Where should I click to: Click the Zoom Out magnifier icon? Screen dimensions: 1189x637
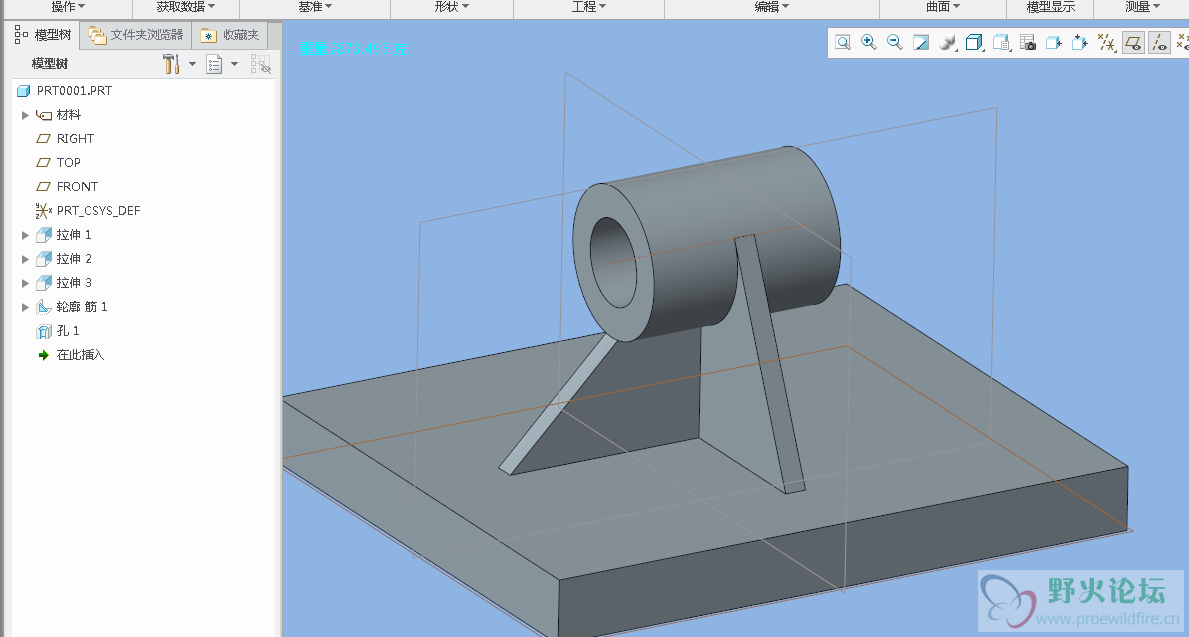[895, 42]
